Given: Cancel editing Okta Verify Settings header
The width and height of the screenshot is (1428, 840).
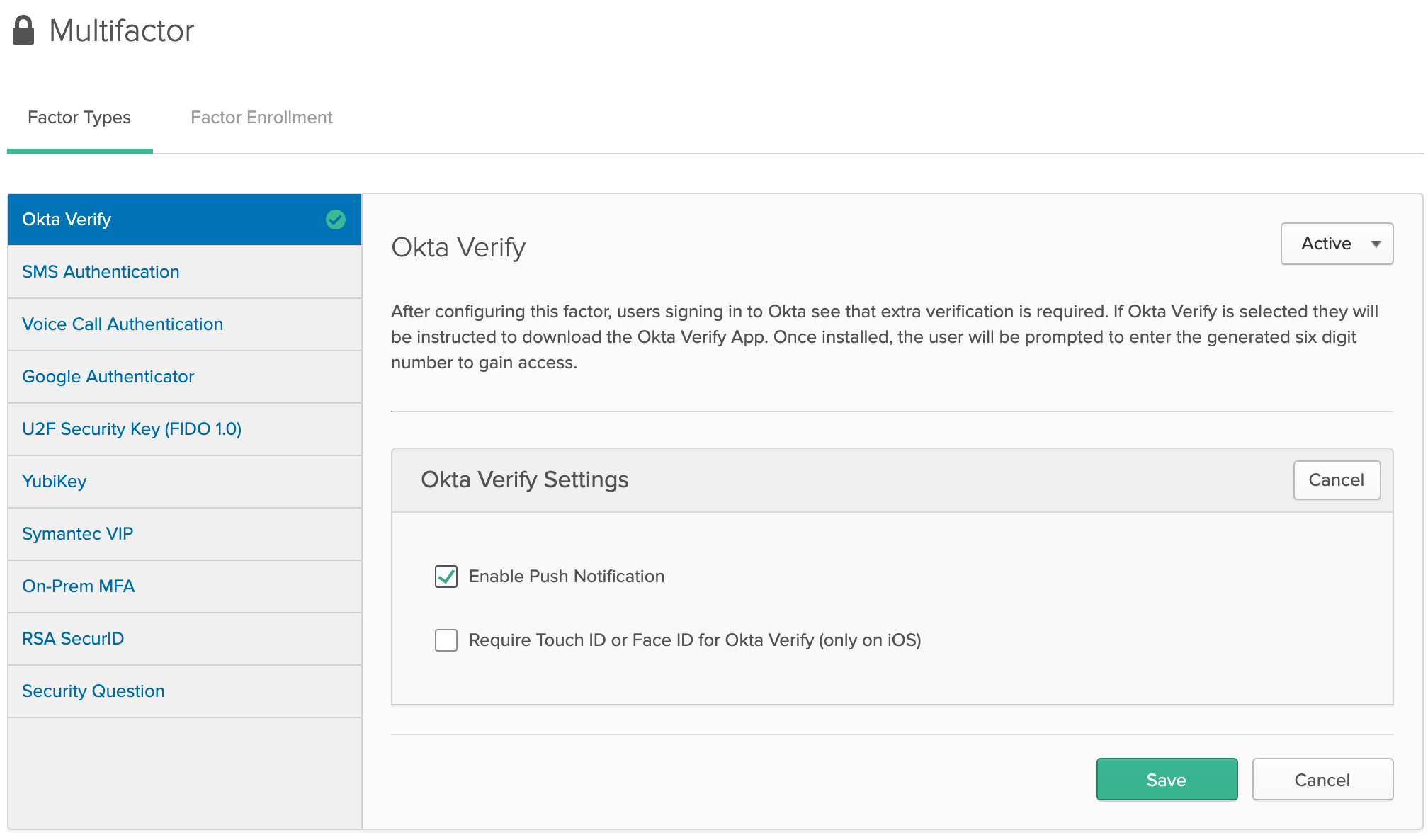Looking at the screenshot, I should pos(1336,480).
